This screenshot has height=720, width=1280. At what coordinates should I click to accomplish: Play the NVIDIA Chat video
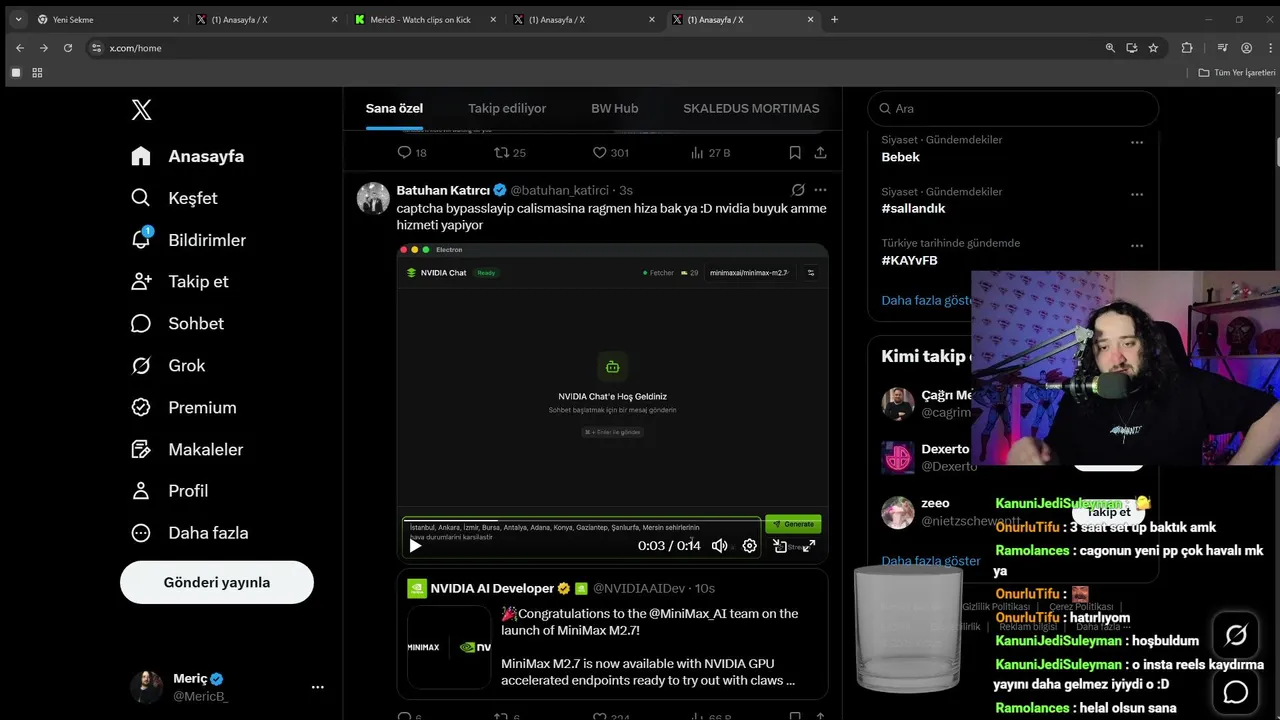[x=416, y=545]
